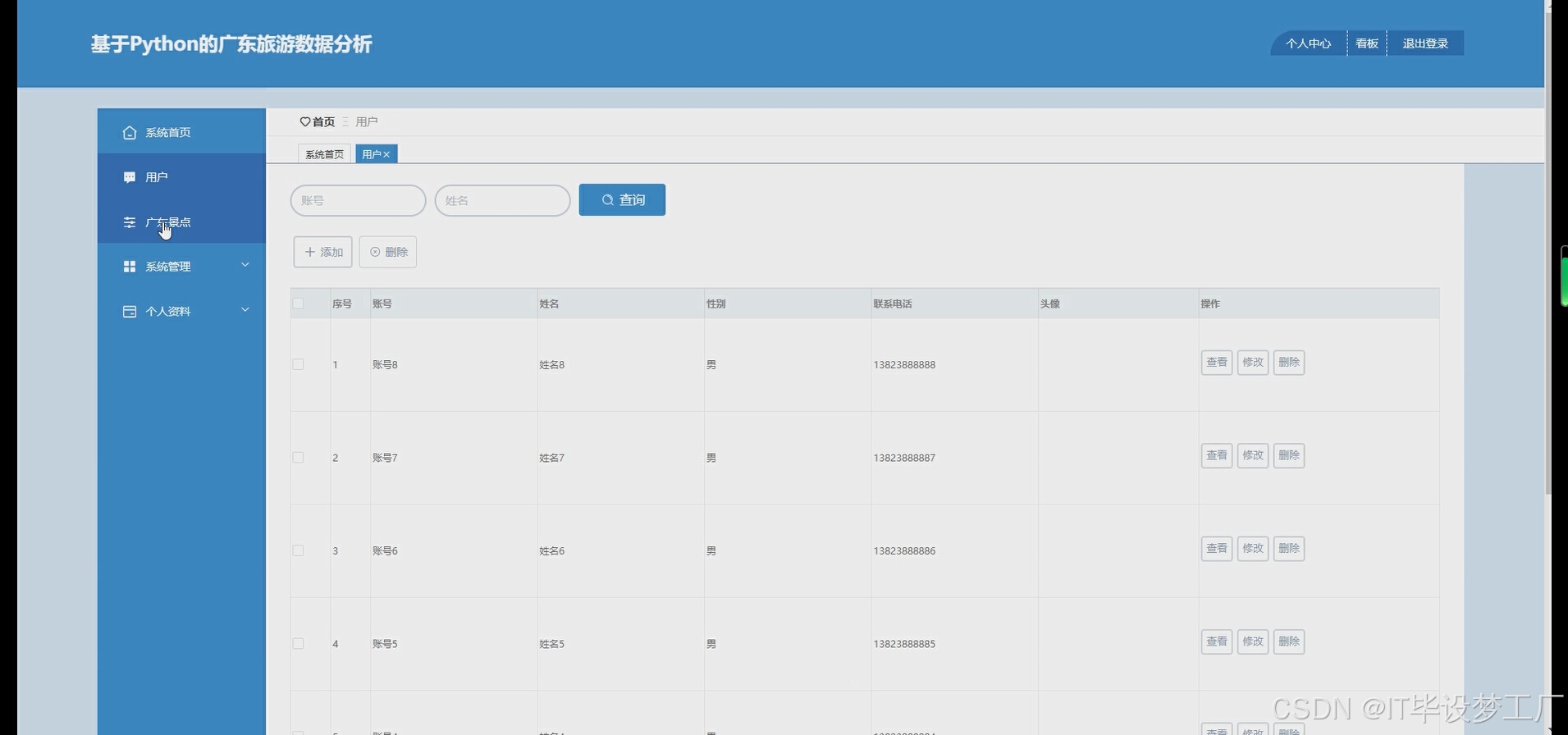Click the circle-x icon in 删除 toolbar button
Screen dimensions: 1568x735
point(375,252)
